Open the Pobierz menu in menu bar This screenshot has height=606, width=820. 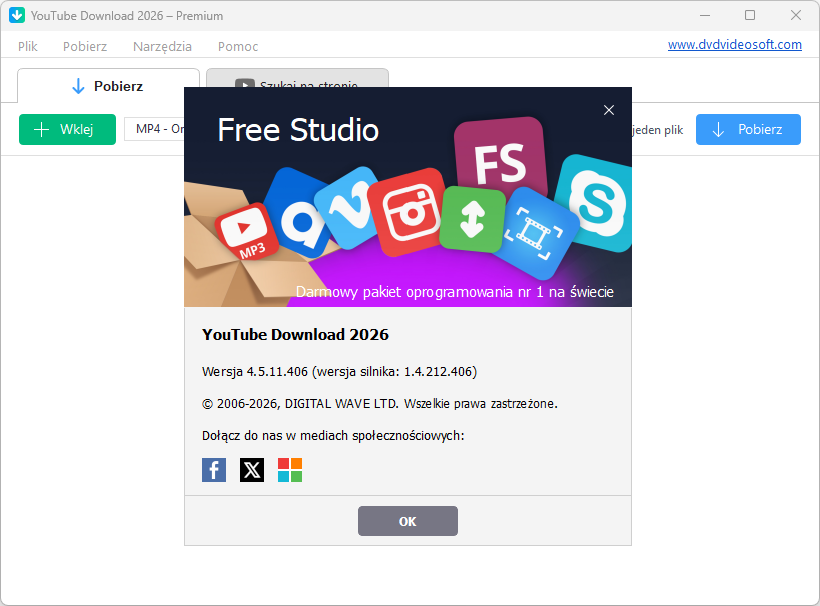(x=85, y=47)
